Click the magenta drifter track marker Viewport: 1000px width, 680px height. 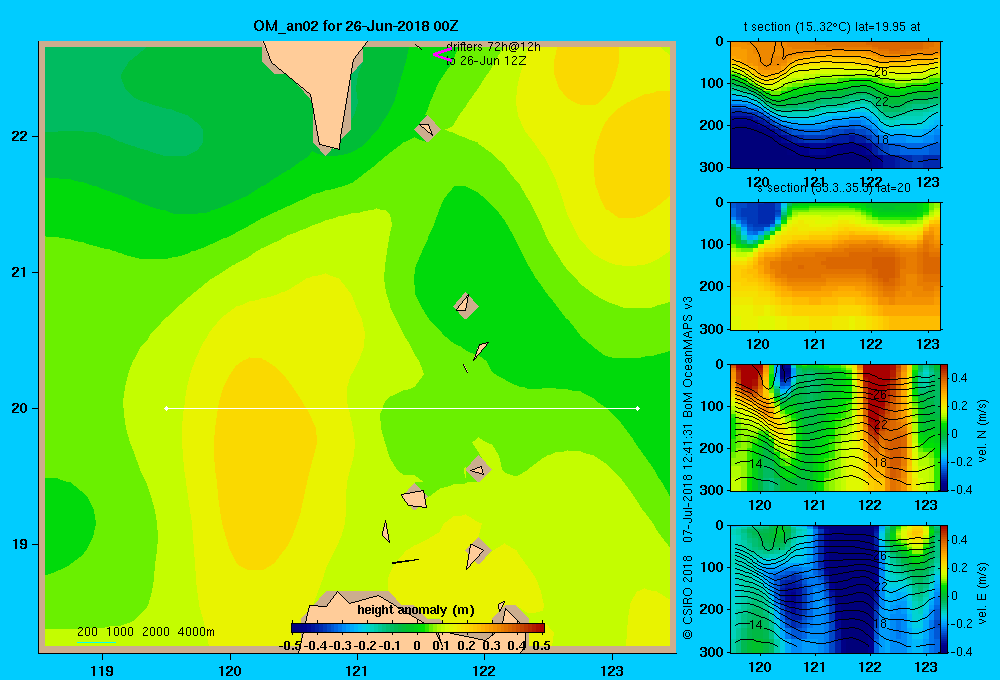(x=443, y=54)
